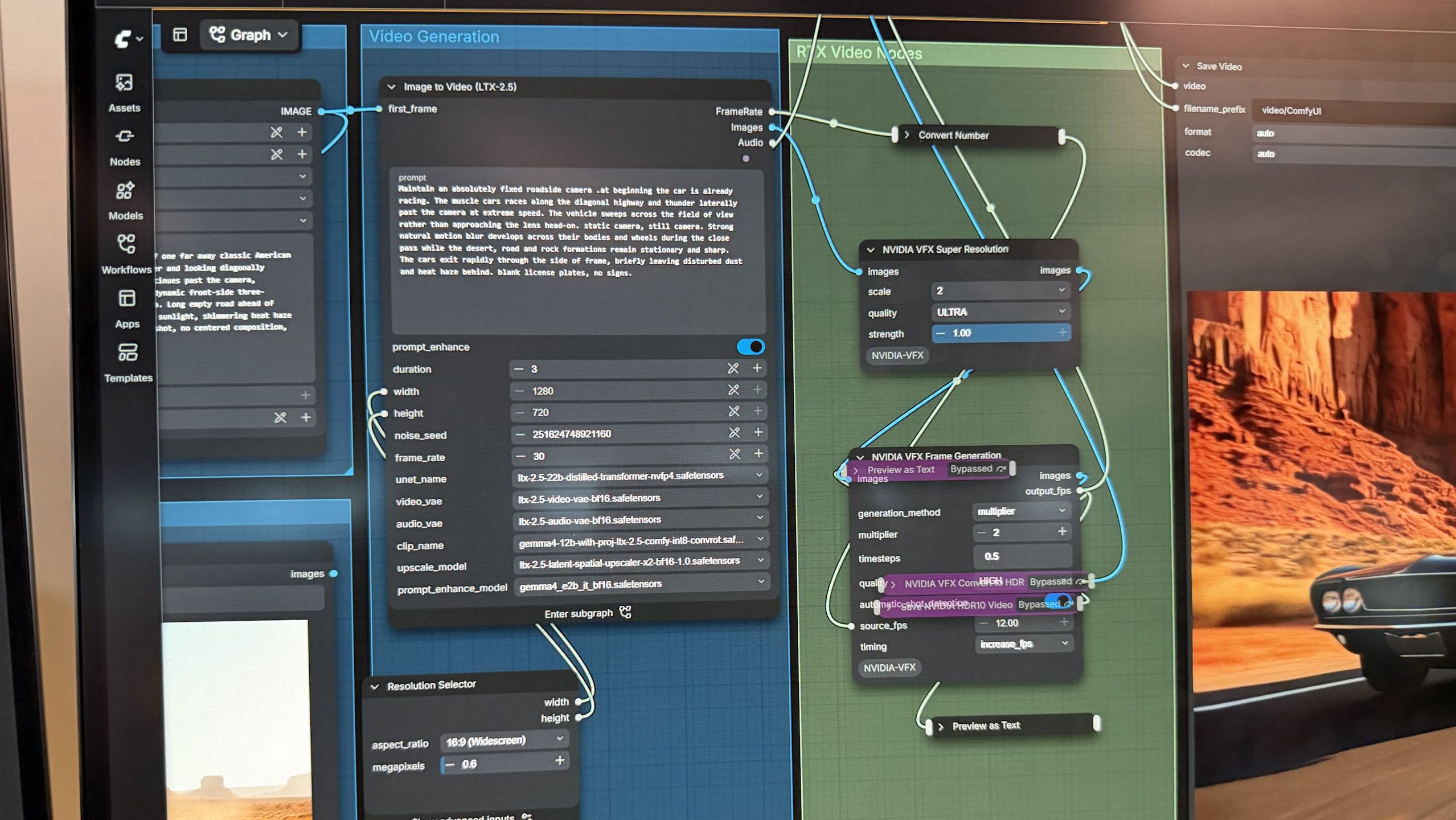Click the link icon on height row
The image size is (1456, 820).
734,411
